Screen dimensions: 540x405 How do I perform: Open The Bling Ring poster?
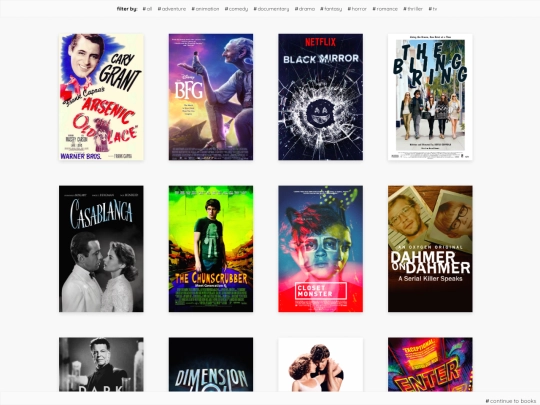pos(430,97)
